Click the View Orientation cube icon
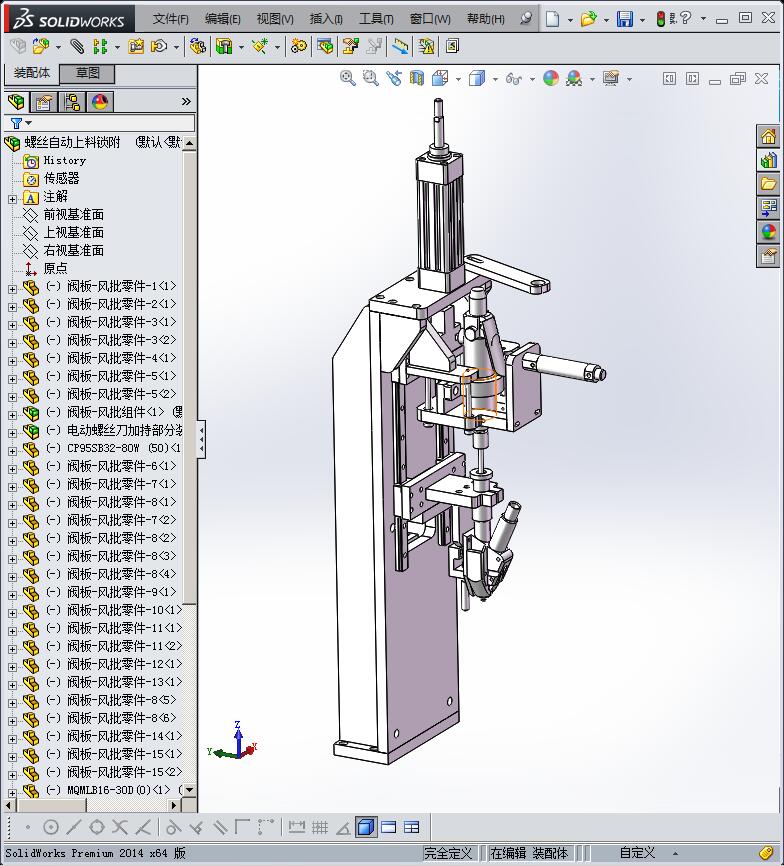 (x=440, y=78)
